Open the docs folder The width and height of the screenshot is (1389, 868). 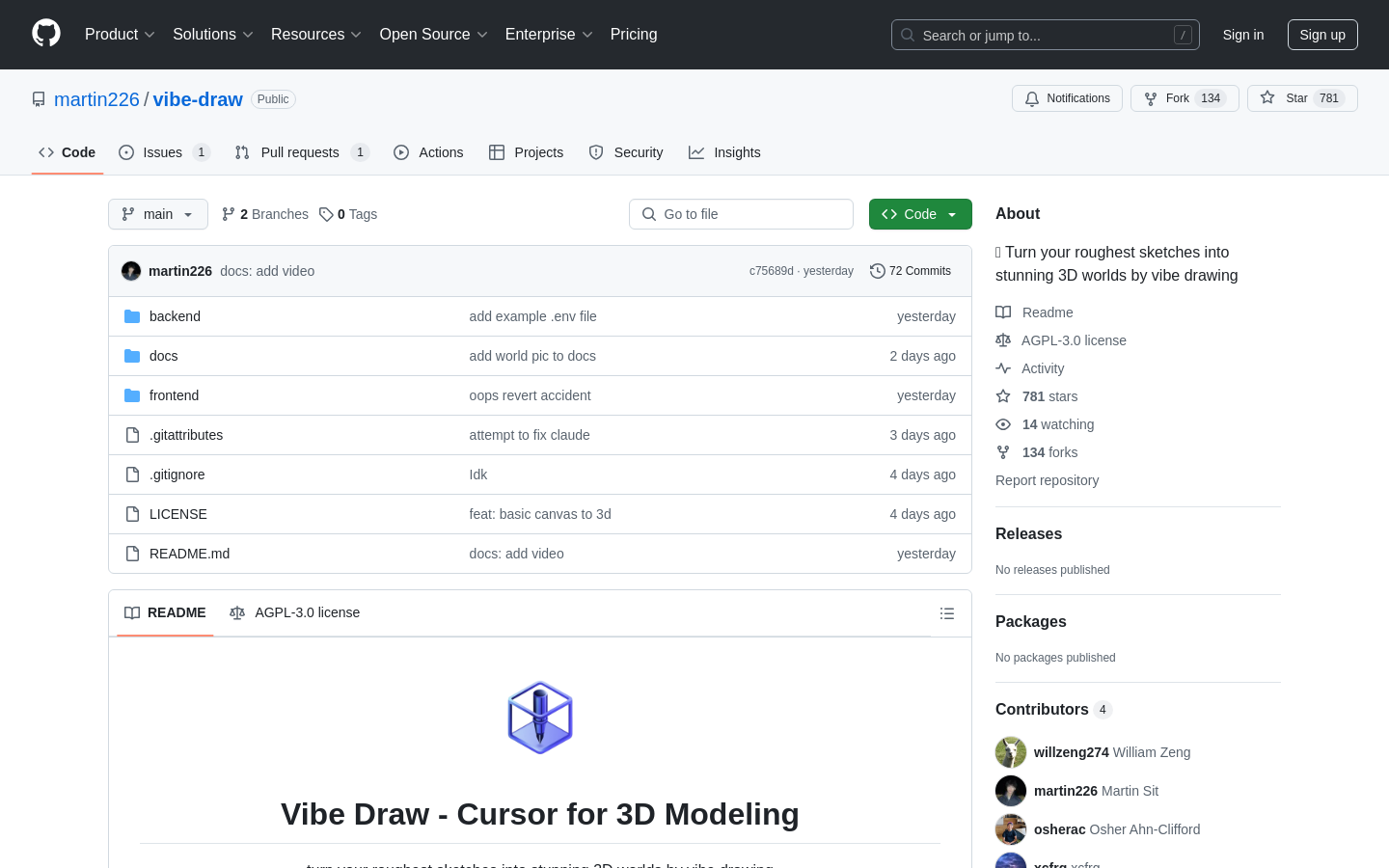pyautogui.click(x=163, y=356)
